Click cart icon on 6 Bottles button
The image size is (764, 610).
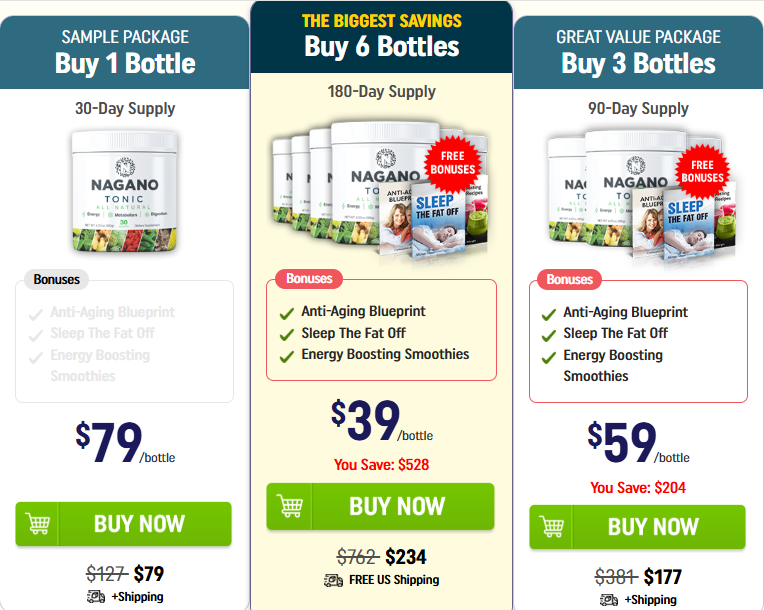290,505
